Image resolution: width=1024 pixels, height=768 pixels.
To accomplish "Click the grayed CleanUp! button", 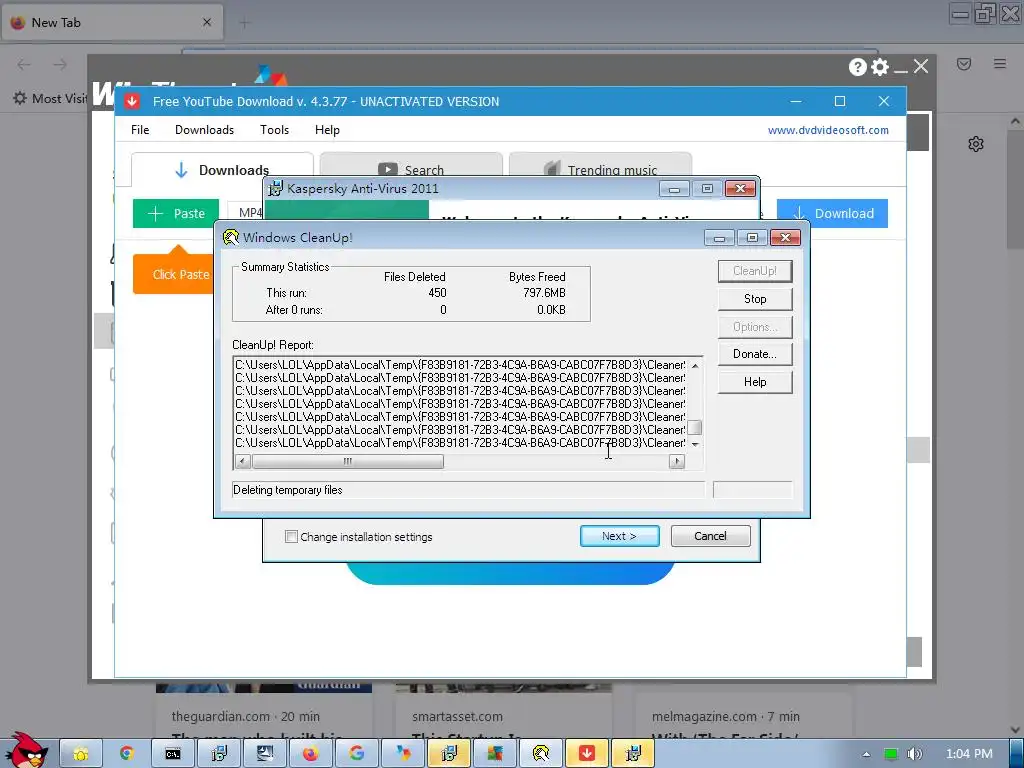I will pyautogui.click(x=755, y=270).
